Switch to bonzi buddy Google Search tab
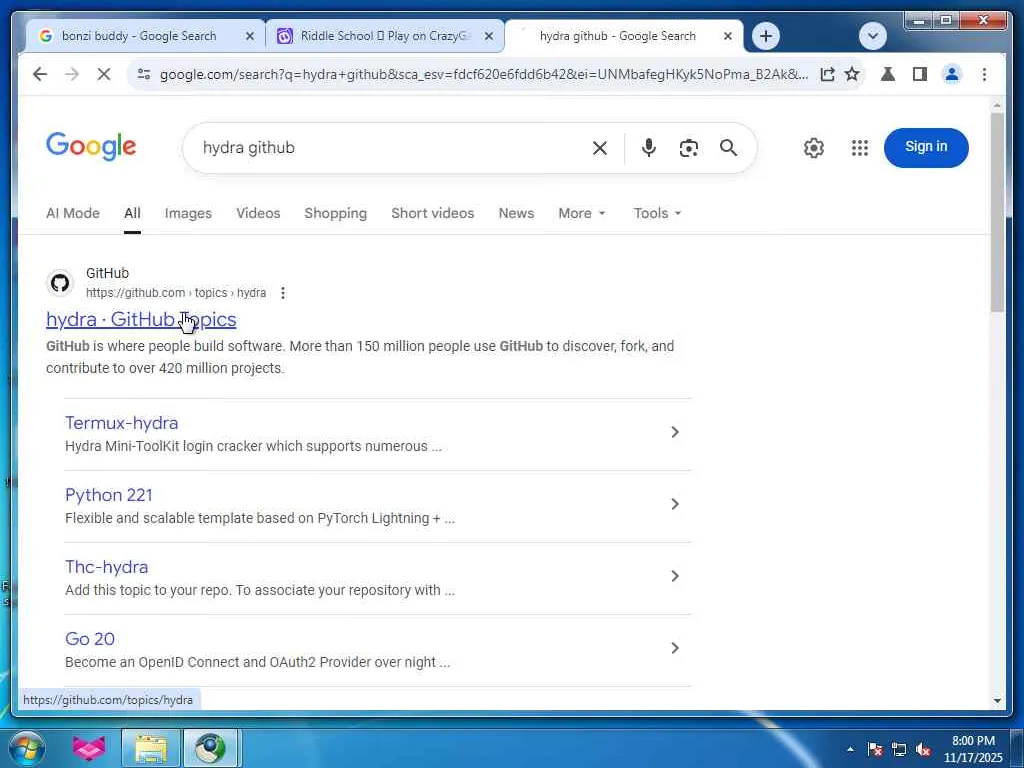Screen dimensions: 1024x768 click(139, 36)
